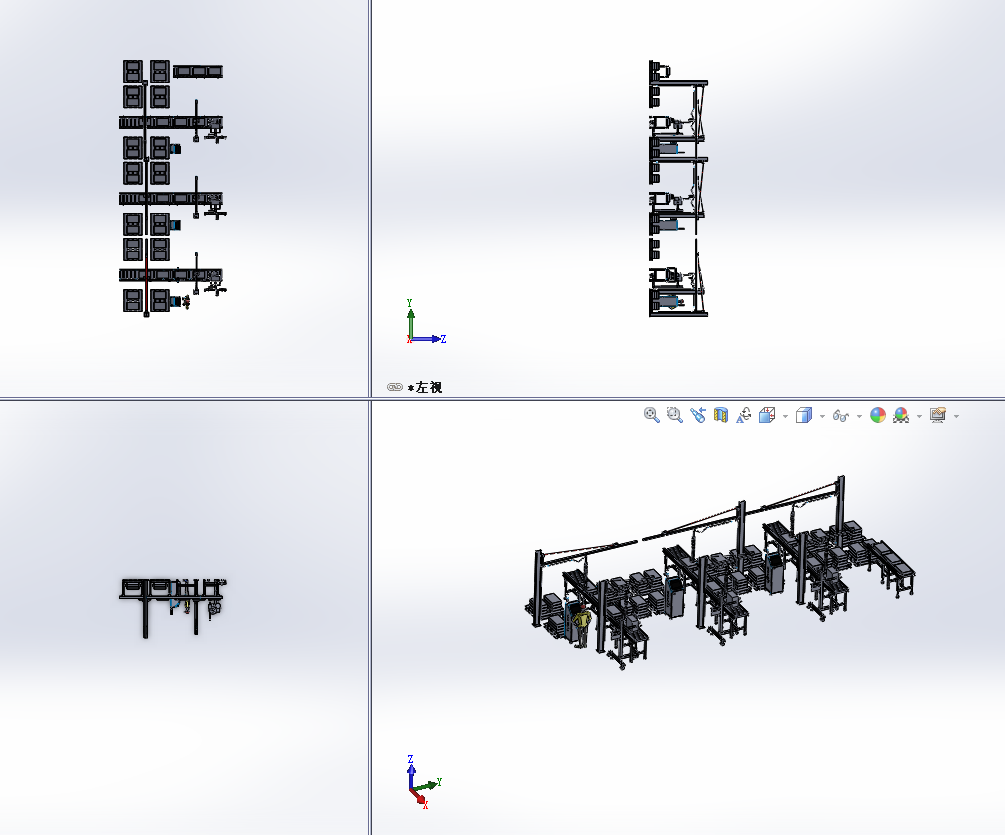Expand the Display Style dropdown arrow
This screenshot has height=835, width=1005.
pos(822,417)
